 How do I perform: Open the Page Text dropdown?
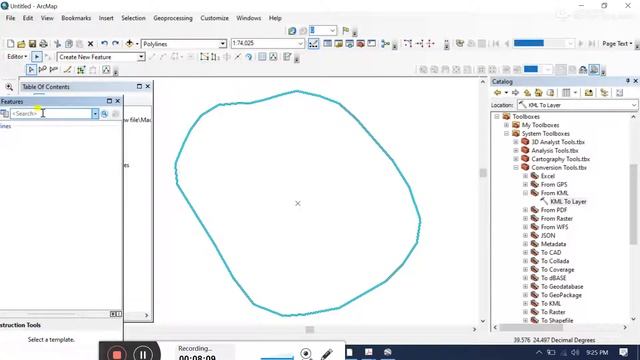coord(617,43)
